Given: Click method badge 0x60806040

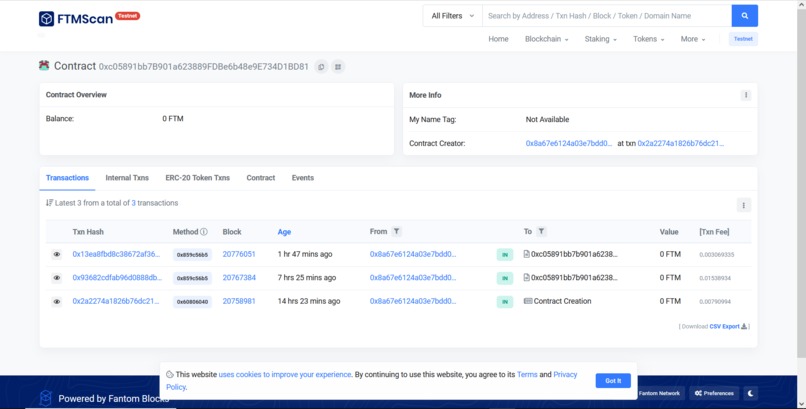Looking at the screenshot, I should point(192,302).
